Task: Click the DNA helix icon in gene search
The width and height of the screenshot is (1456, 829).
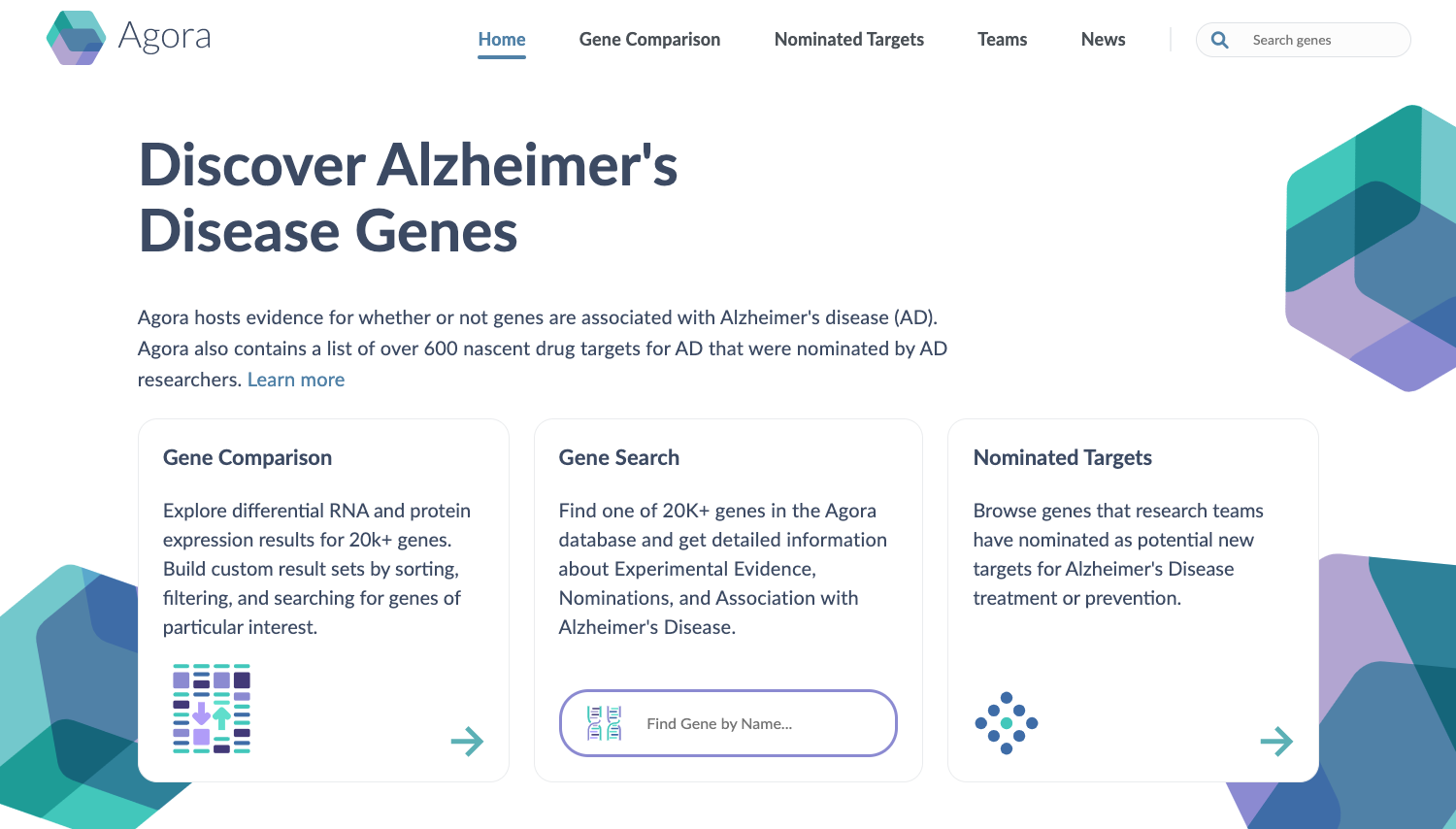Action: 604,723
